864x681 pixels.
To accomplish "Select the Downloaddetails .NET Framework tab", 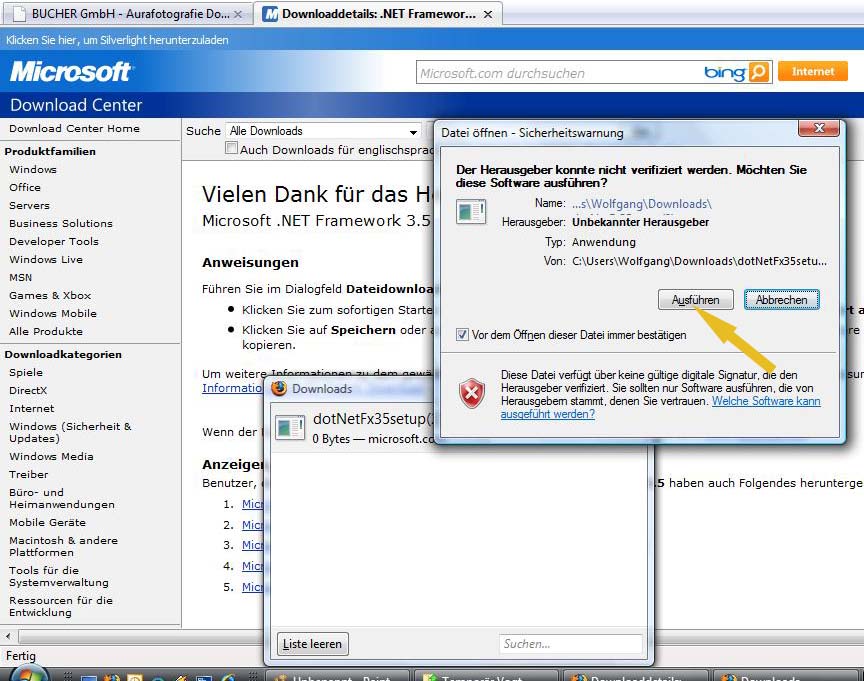I will [378, 14].
